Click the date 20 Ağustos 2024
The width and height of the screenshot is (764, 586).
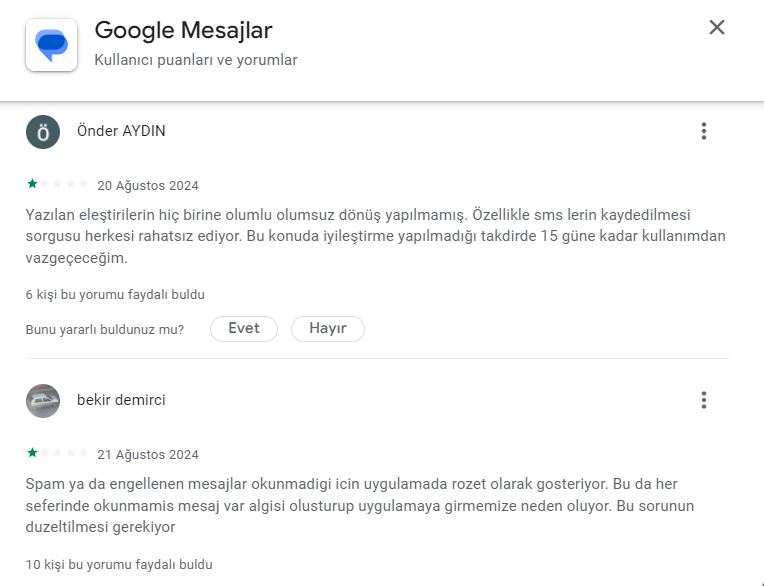point(148,186)
